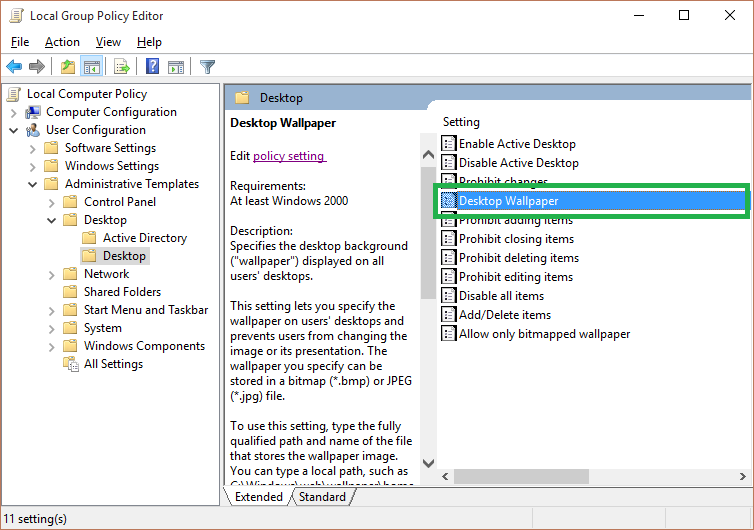
Task: Select Prohibit closing items setting
Action: [516, 239]
